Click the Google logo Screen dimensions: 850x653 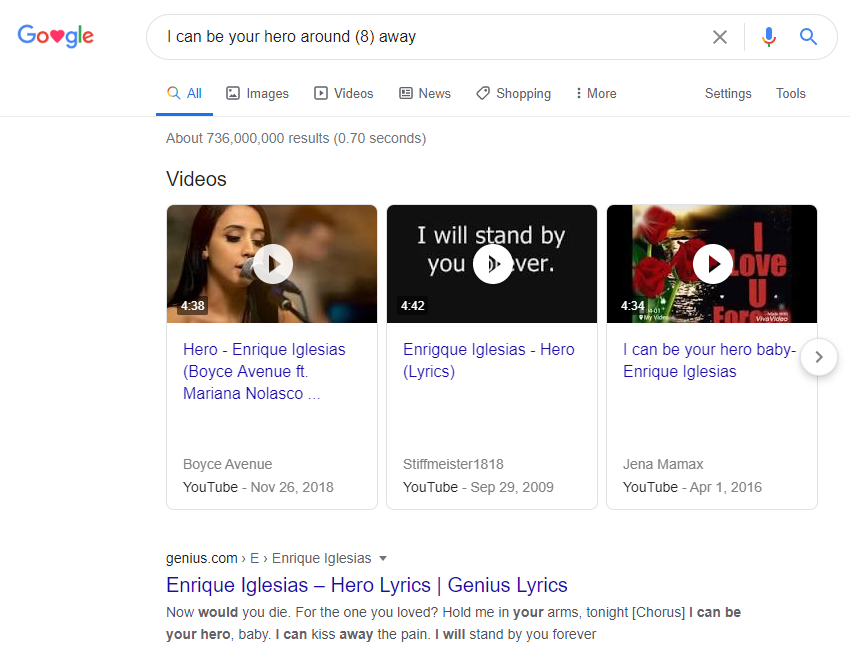click(55, 36)
